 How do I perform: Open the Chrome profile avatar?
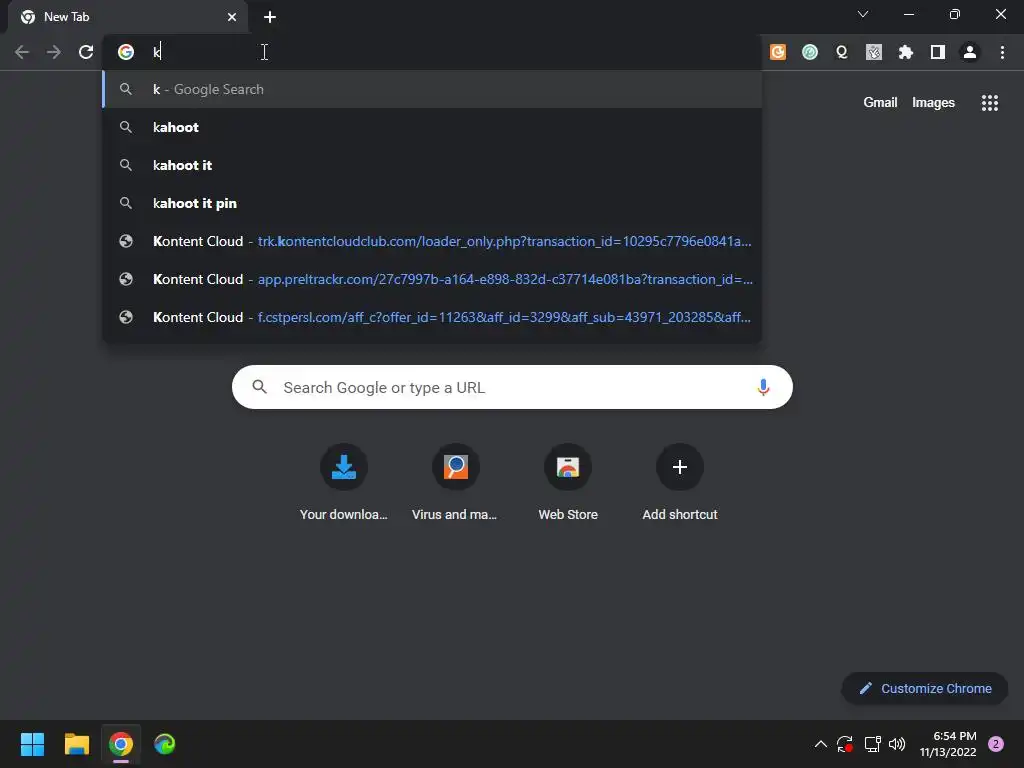click(970, 52)
